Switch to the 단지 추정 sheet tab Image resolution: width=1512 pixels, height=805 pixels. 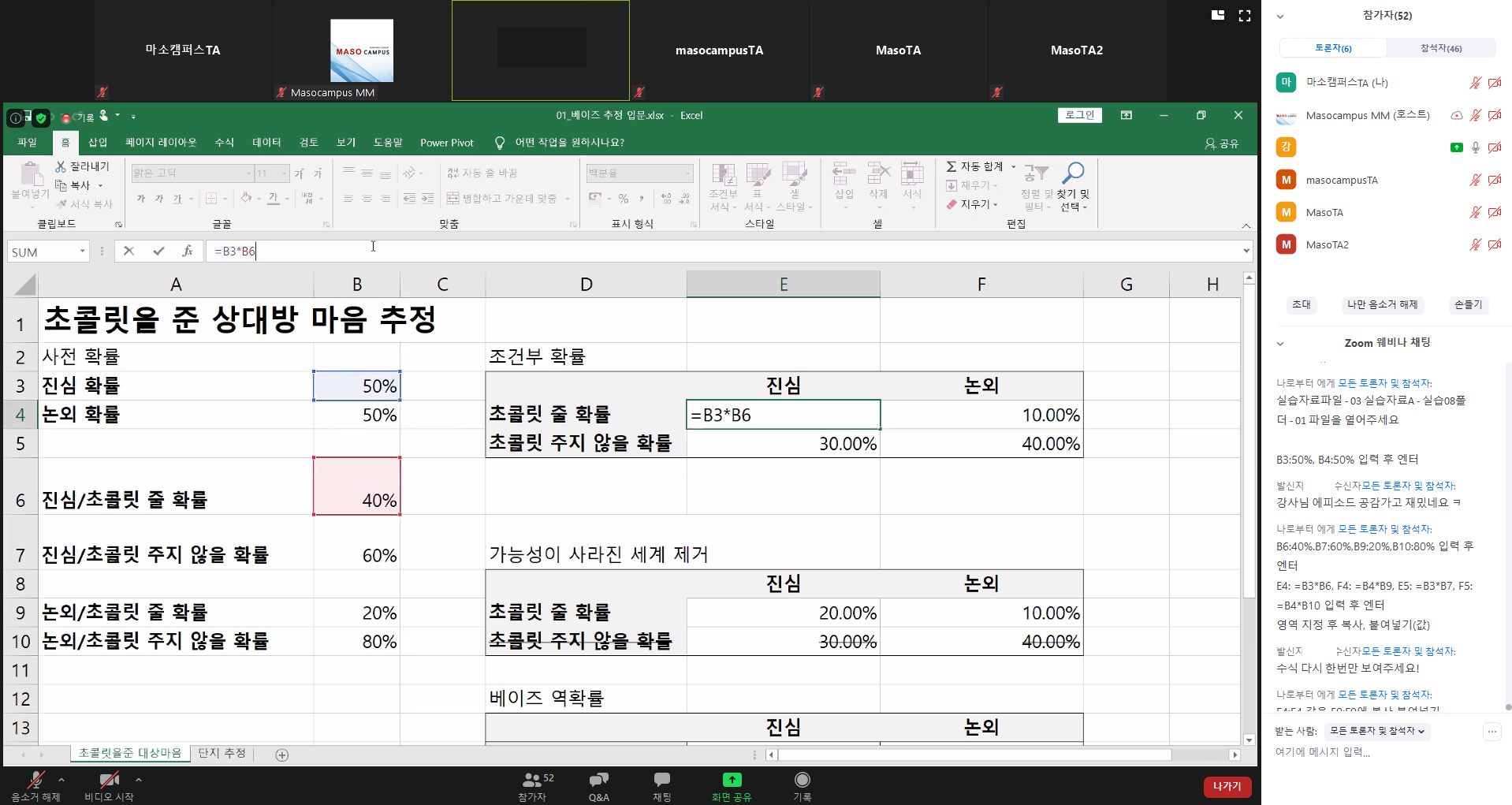(x=222, y=753)
